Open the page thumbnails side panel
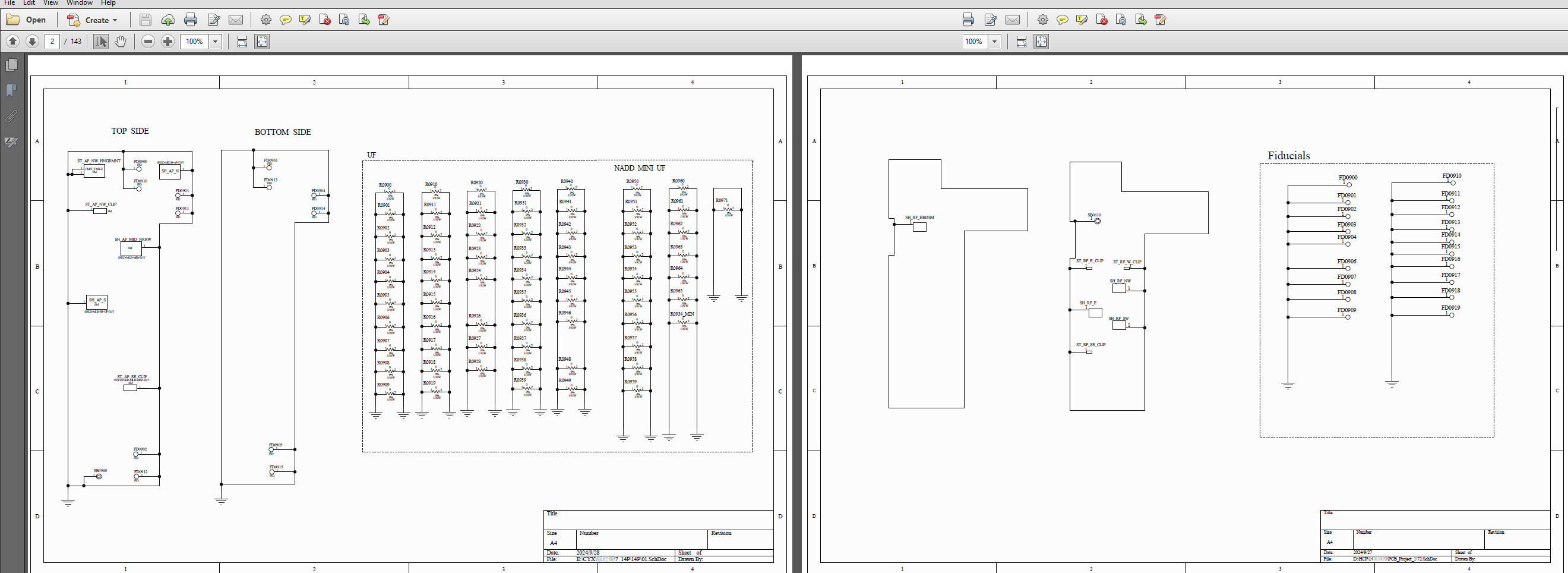1568x573 pixels. click(x=11, y=65)
